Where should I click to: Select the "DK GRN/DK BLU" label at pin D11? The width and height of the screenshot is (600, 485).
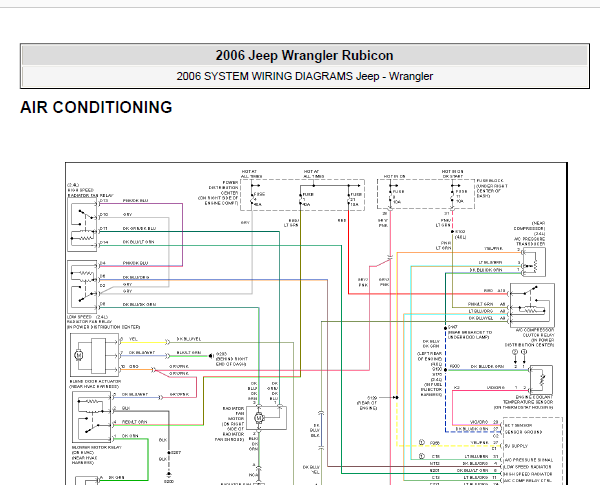click(x=139, y=229)
